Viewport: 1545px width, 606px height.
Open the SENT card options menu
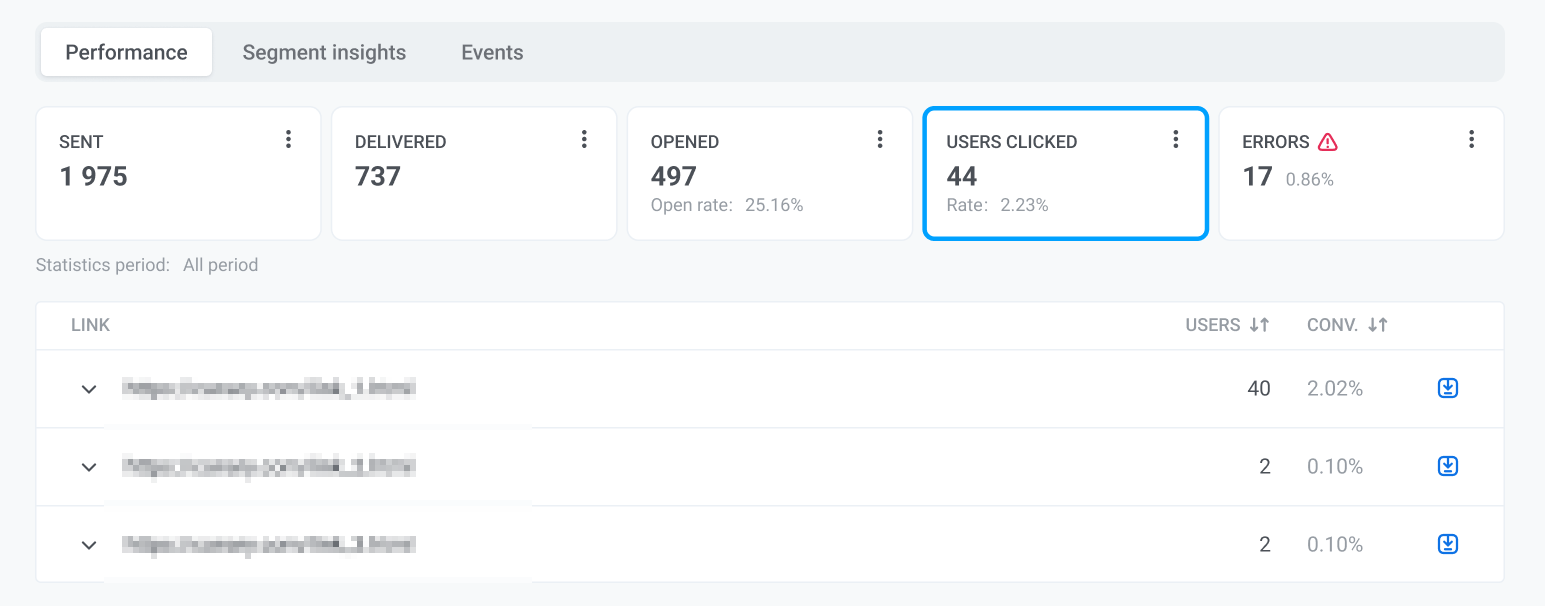288,140
